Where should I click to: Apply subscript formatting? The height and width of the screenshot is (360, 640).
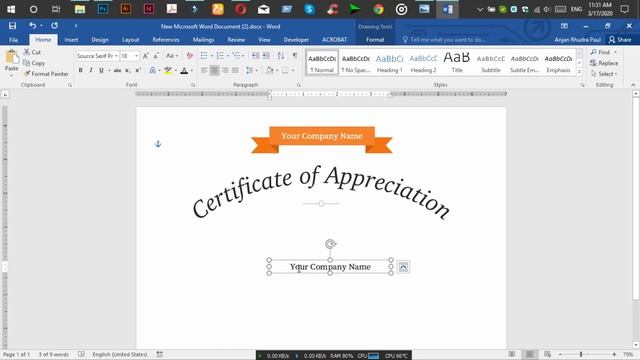click(x=127, y=70)
